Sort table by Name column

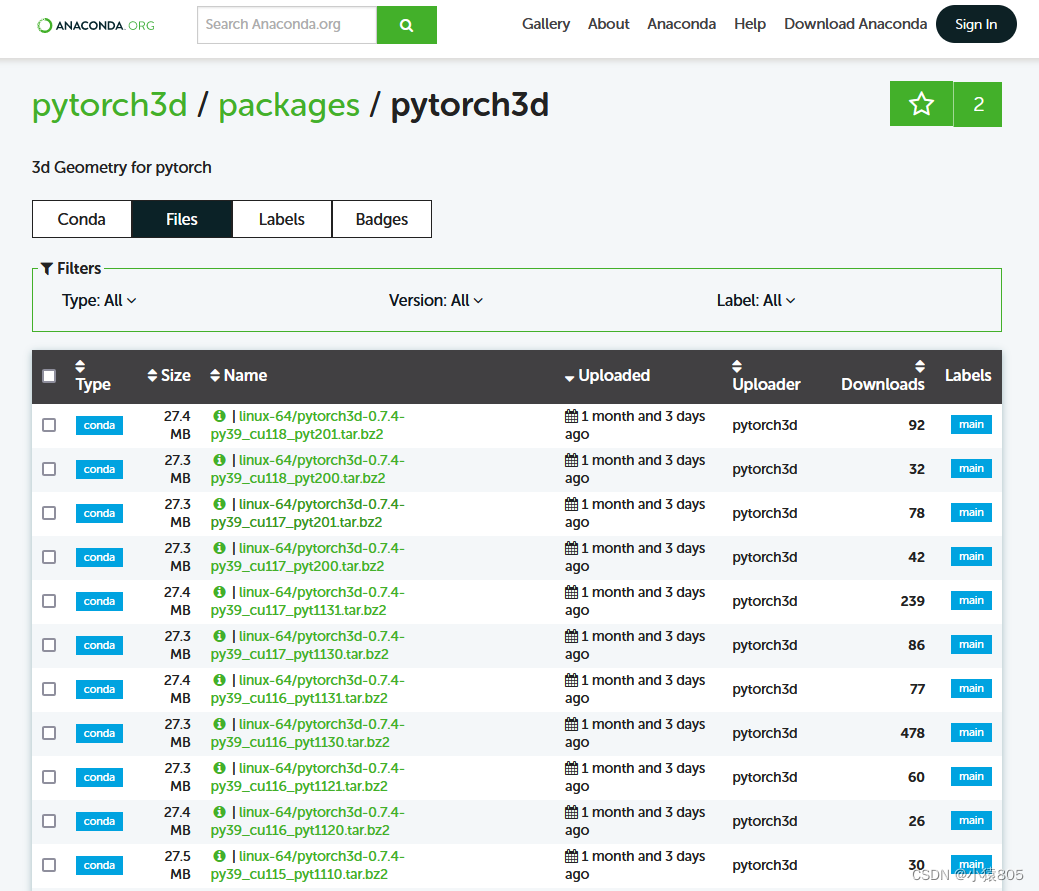(x=239, y=376)
